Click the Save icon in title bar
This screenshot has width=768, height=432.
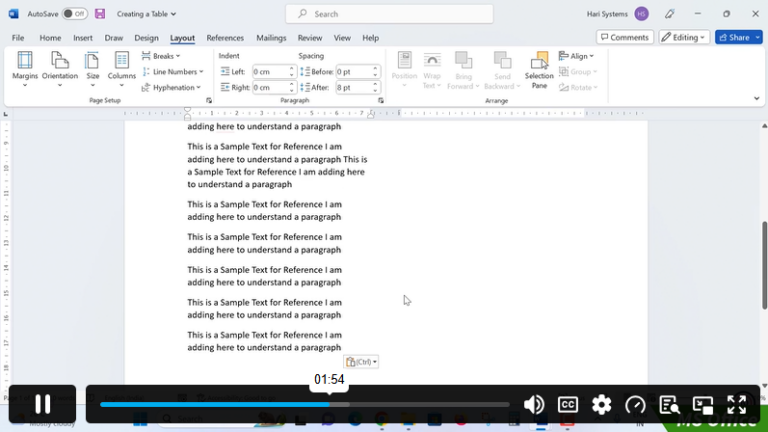100,14
